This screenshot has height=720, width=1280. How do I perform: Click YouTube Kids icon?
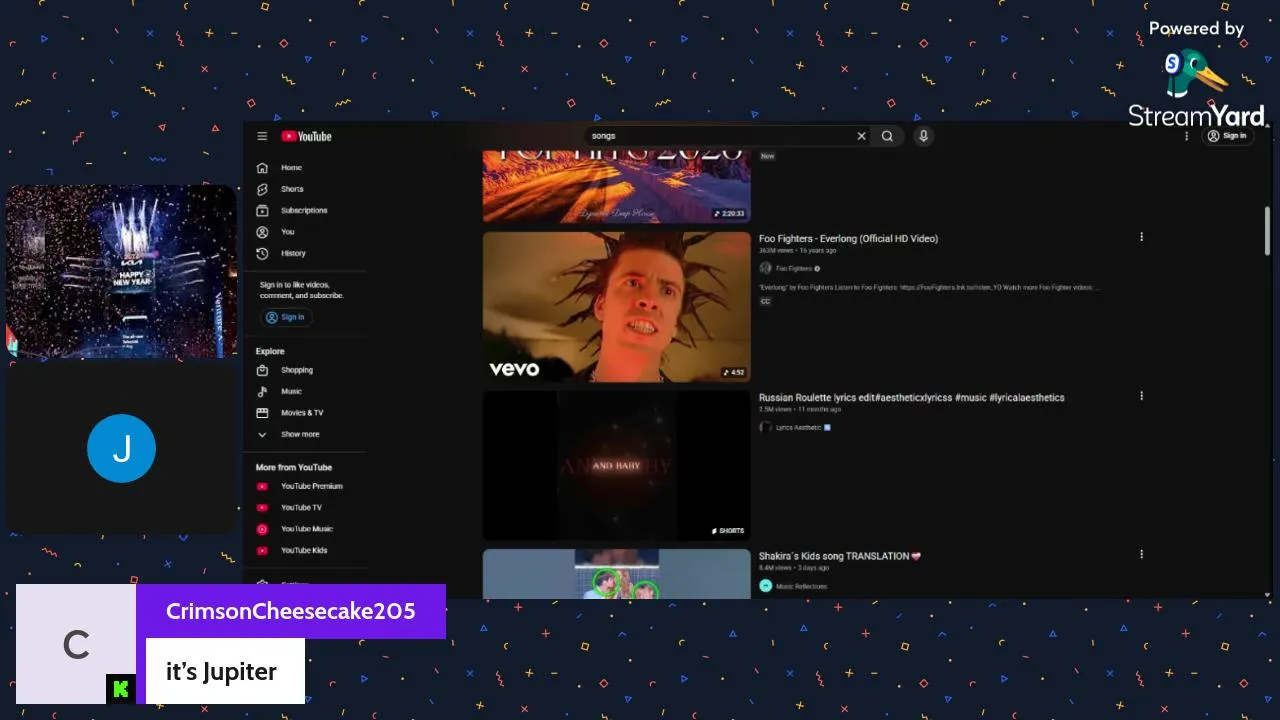click(262, 551)
